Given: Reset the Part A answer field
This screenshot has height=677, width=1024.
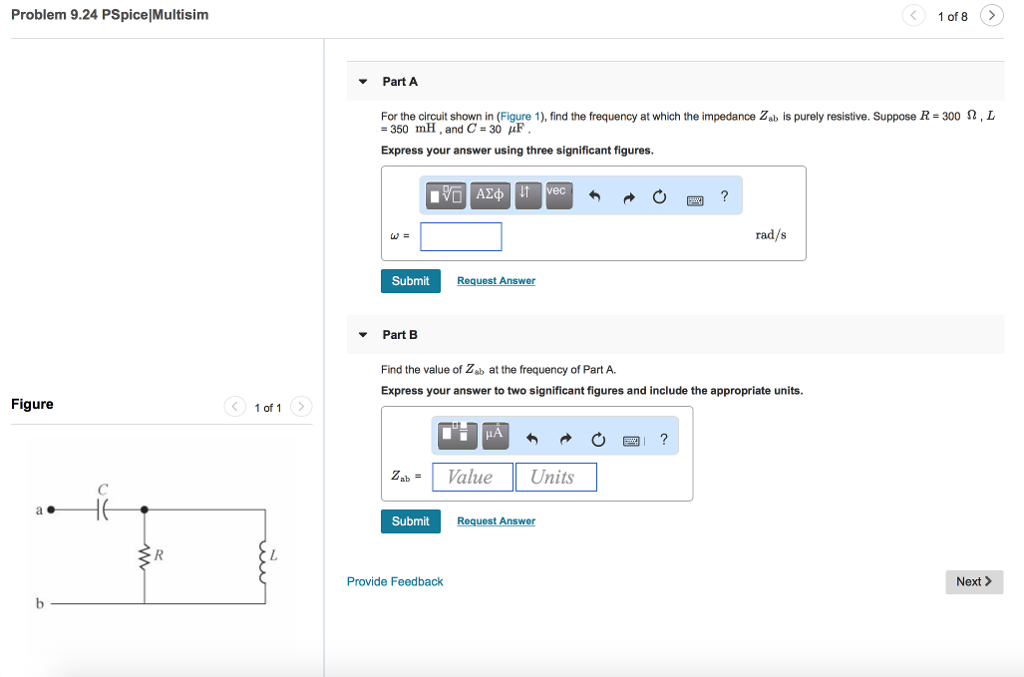Looking at the screenshot, I should [659, 196].
